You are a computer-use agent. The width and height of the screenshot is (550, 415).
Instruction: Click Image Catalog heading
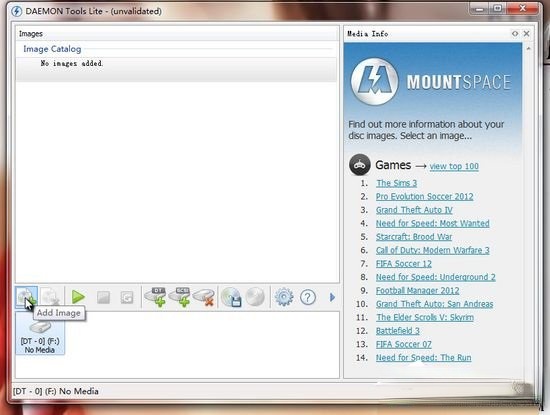[x=52, y=49]
